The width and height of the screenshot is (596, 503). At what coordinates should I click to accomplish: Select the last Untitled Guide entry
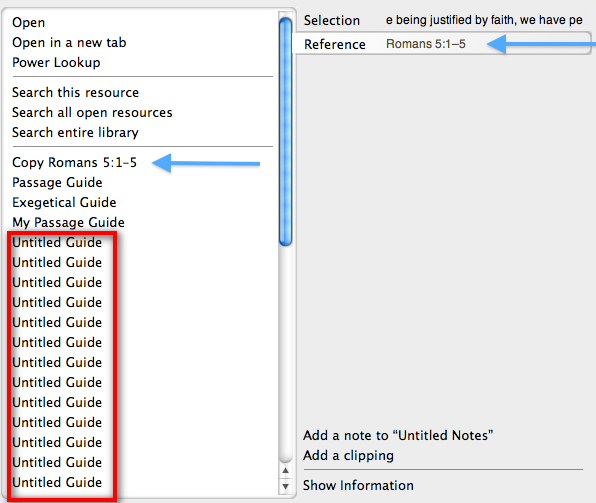57,482
